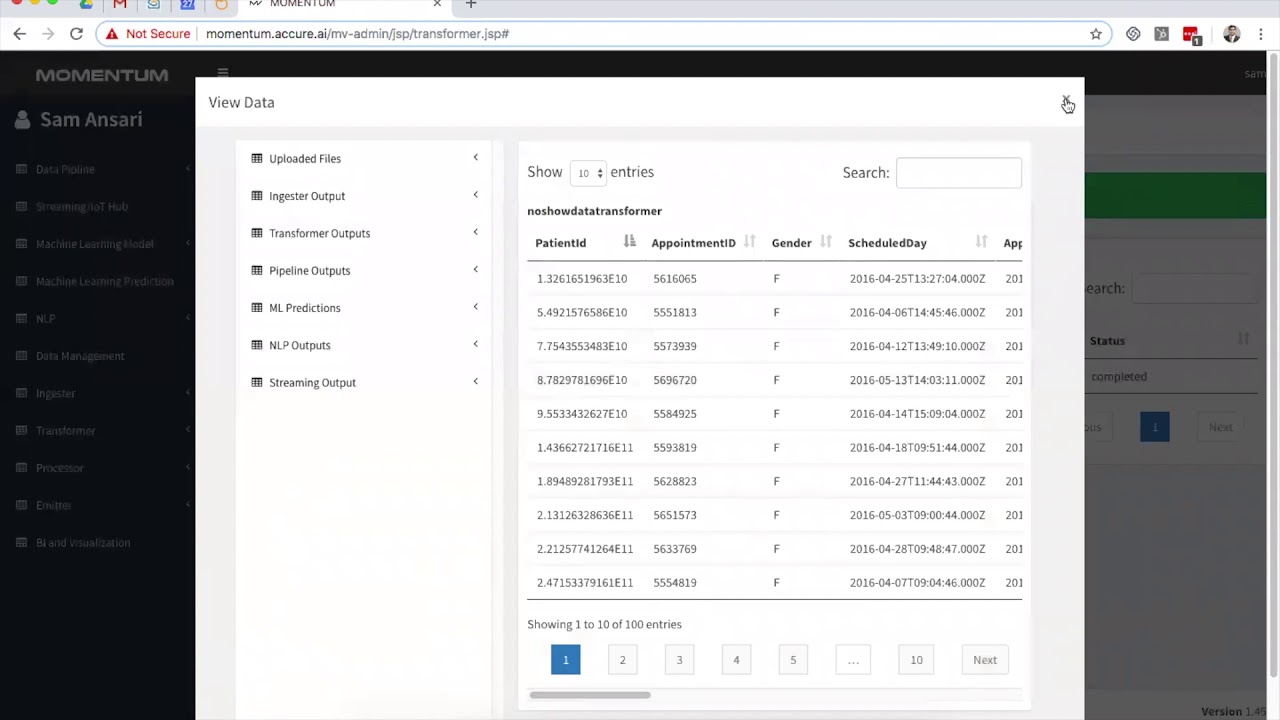Go to page 2 of results
Viewport: 1280px width, 720px height.
(622, 660)
